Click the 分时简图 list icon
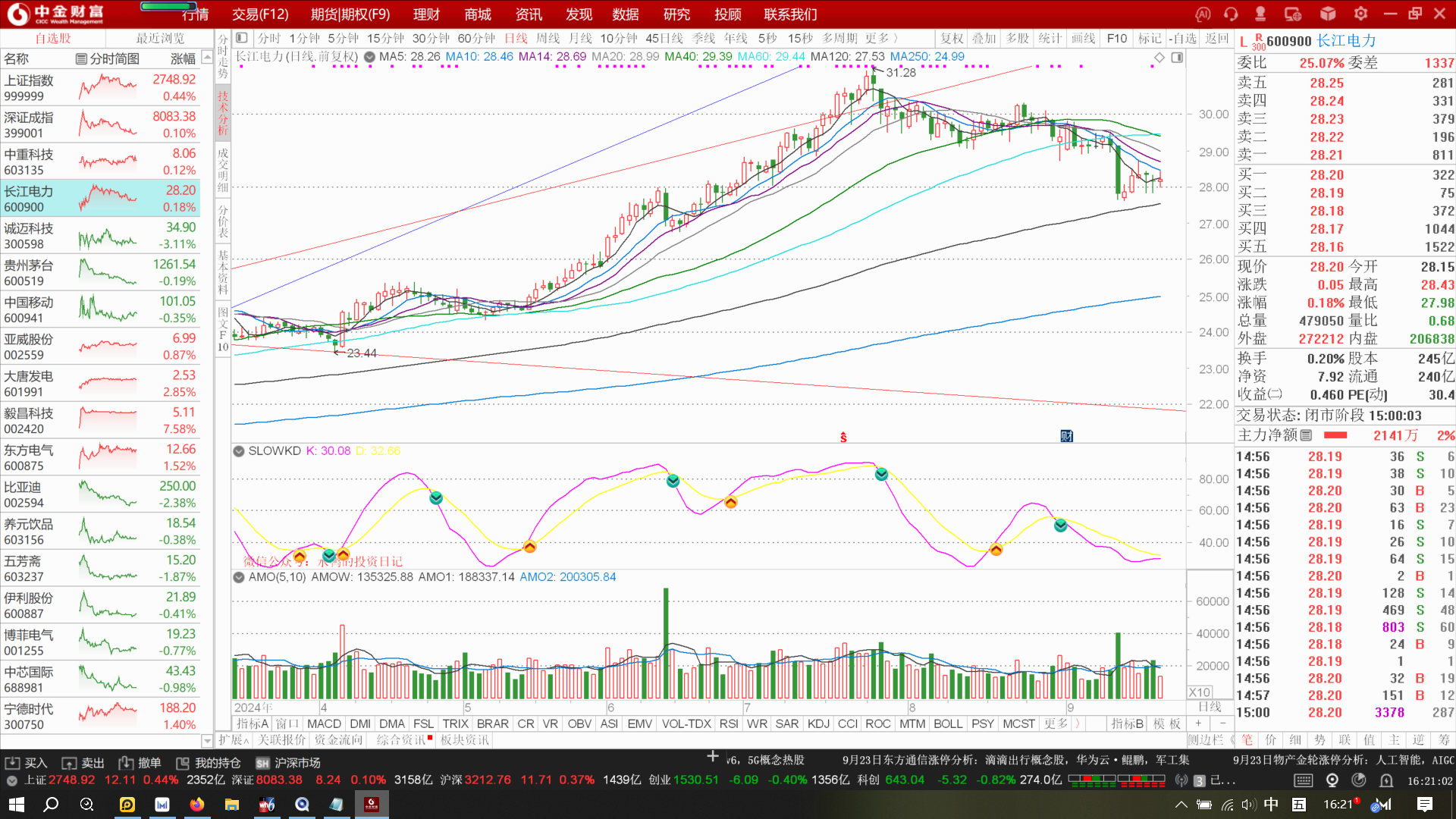1456x819 pixels. pyautogui.click(x=81, y=59)
